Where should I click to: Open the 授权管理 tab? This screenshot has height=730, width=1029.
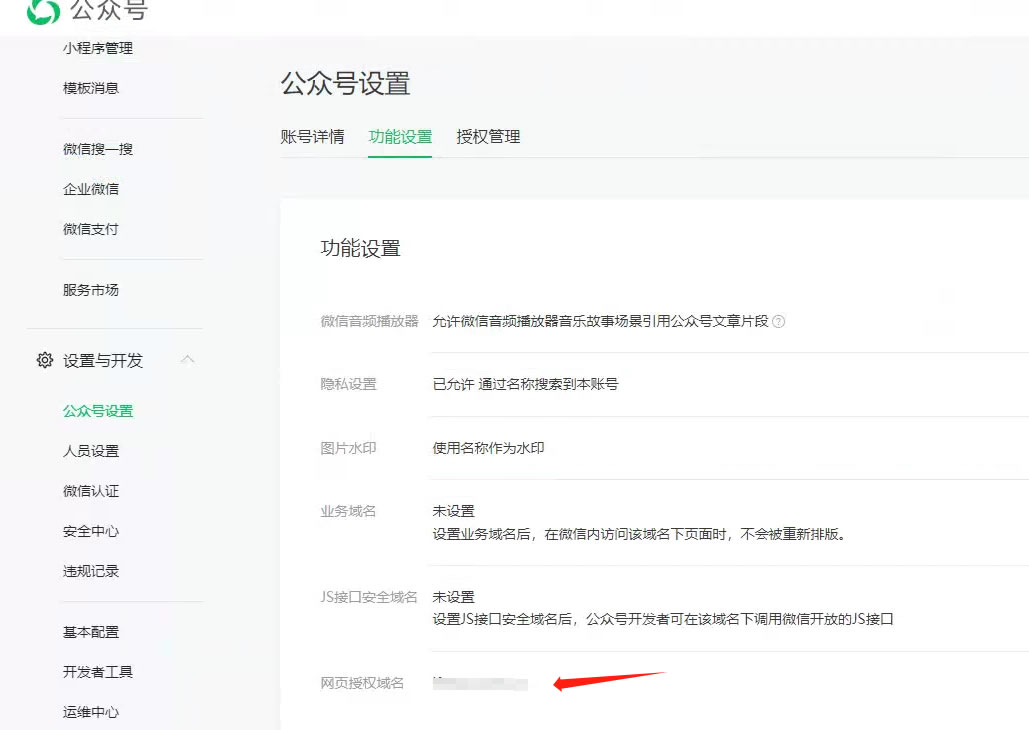(488, 137)
